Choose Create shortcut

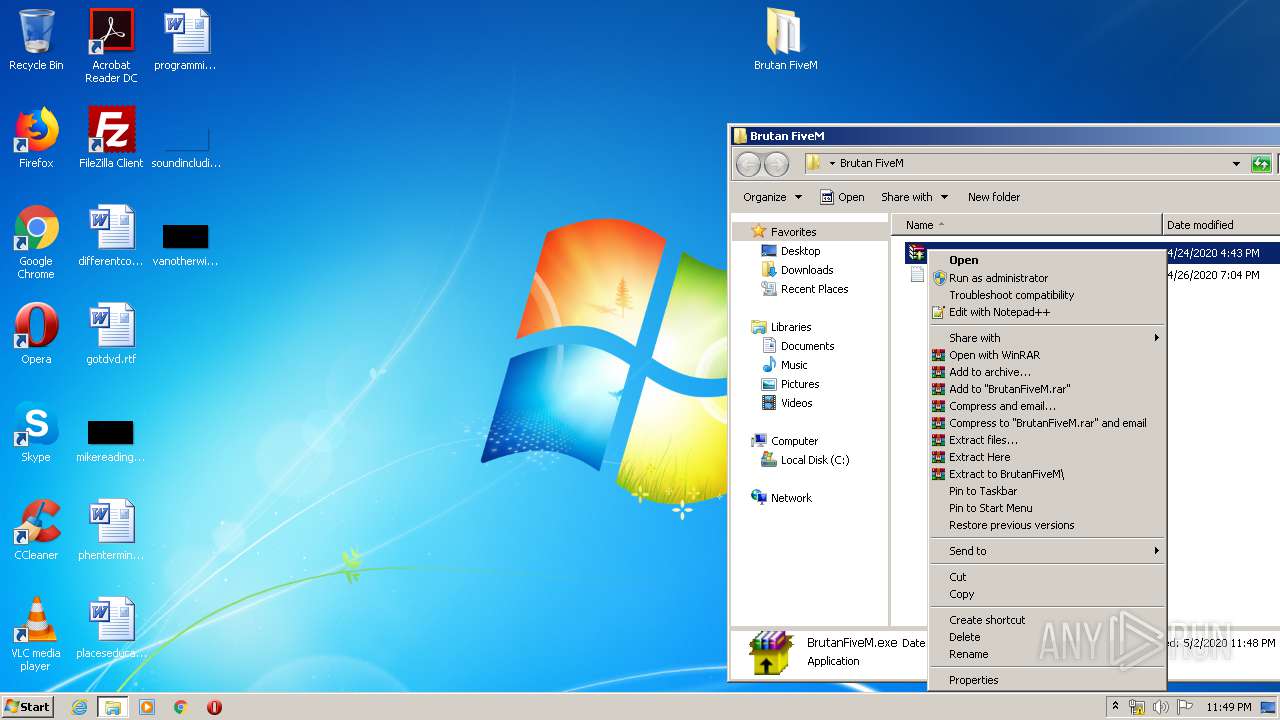tap(1047, 620)
